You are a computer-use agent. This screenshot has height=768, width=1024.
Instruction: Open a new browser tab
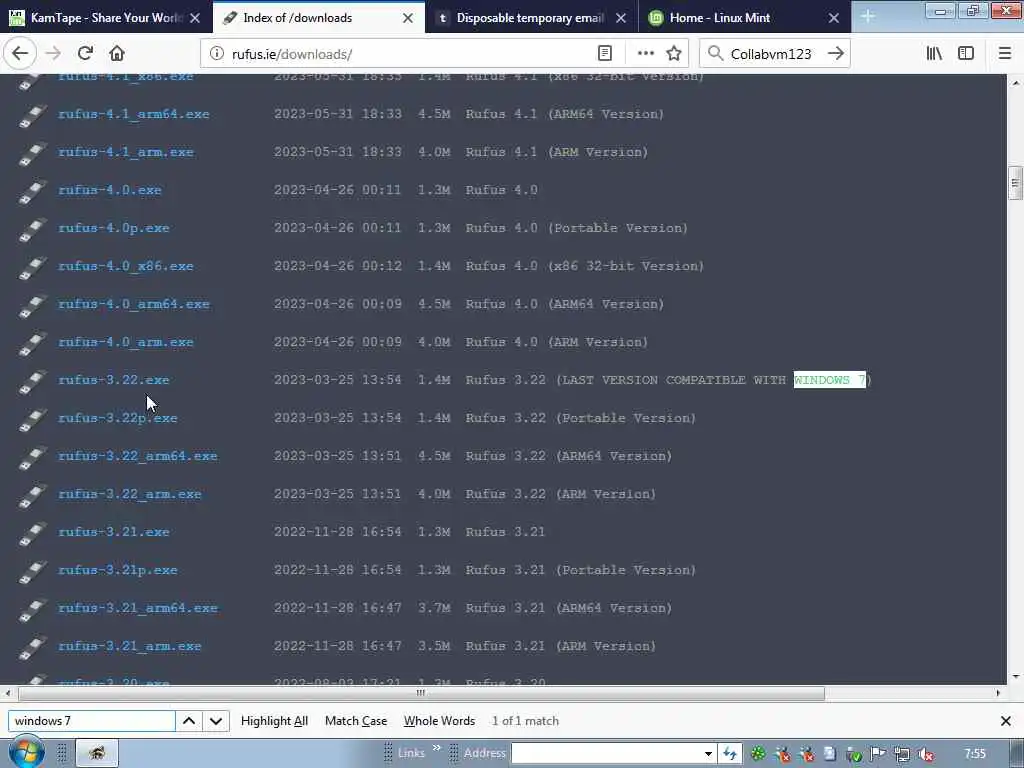pos(868,16)
